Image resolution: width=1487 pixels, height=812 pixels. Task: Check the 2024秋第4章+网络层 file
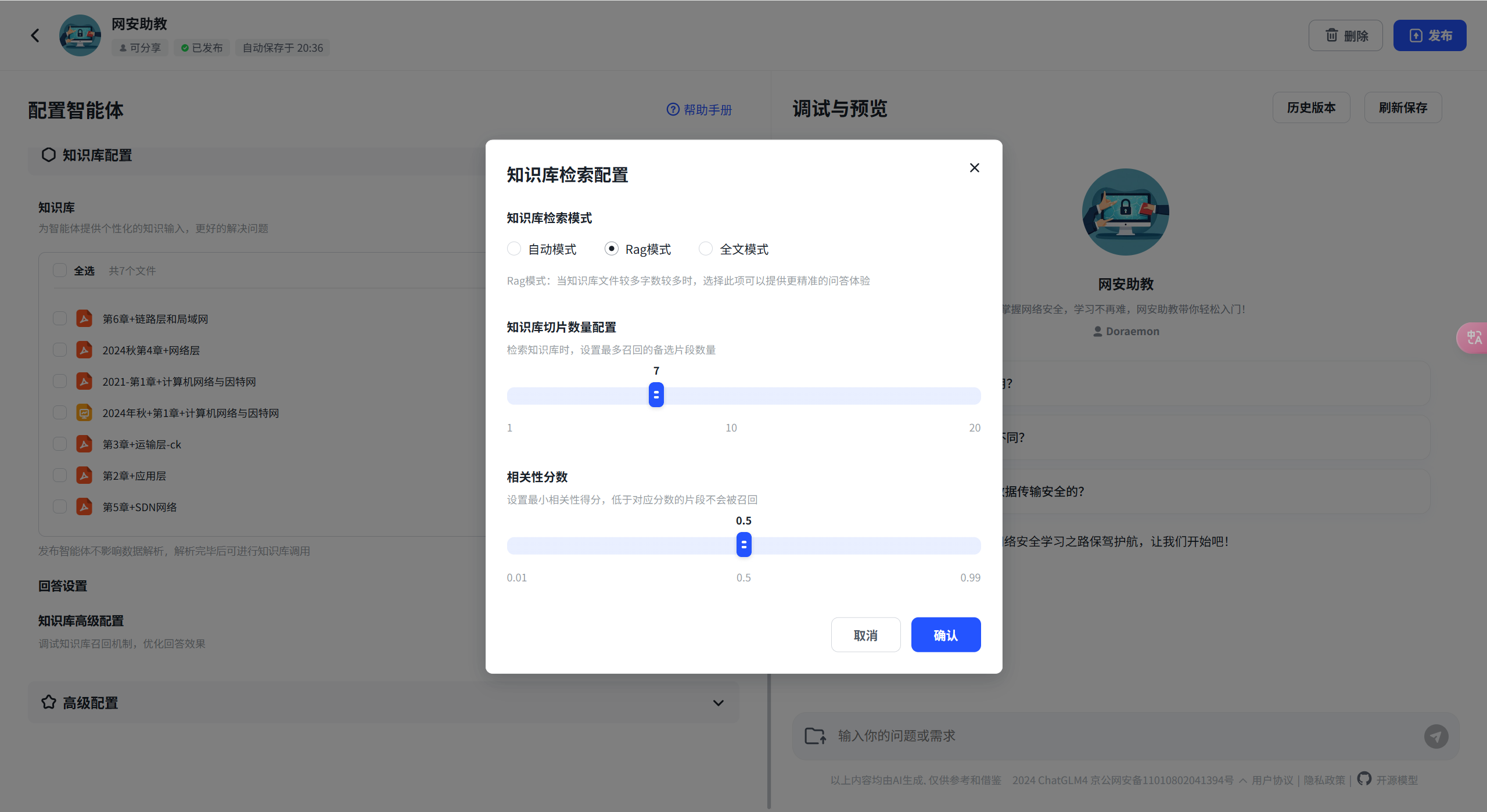click(60, 350)
